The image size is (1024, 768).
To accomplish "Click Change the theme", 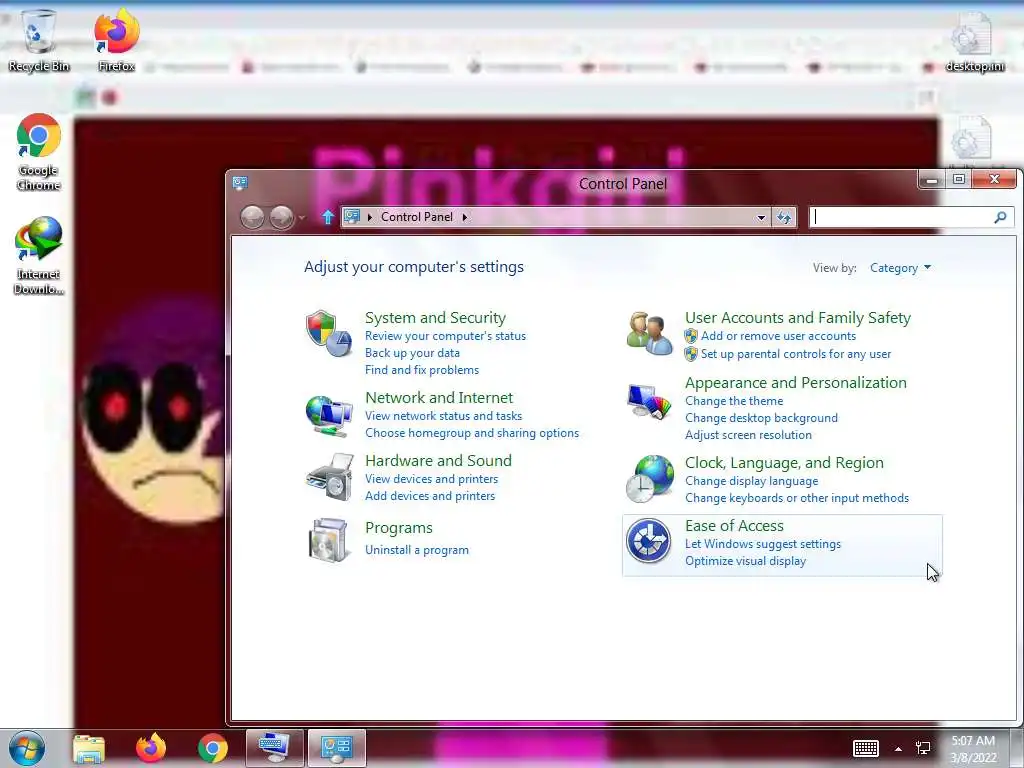I will tap(733, 401).
